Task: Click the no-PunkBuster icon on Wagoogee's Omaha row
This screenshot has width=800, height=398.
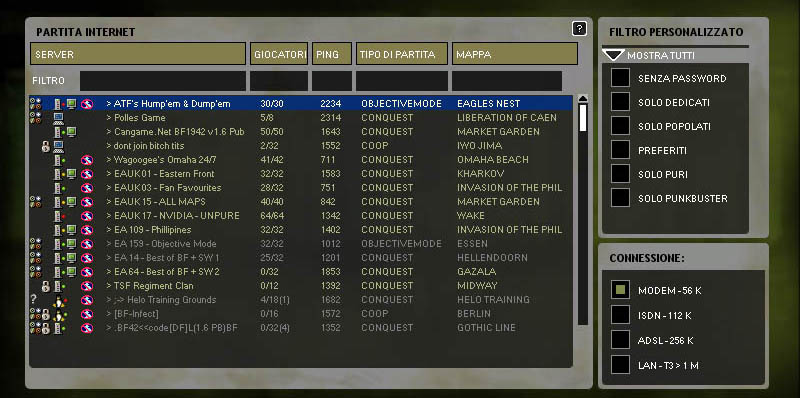Action: tap(87, 160)
